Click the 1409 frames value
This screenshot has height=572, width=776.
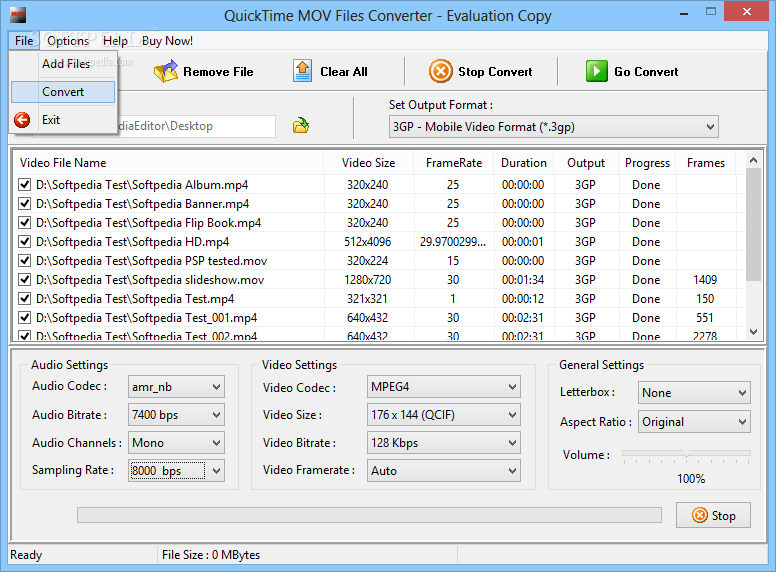pos(705,280)
